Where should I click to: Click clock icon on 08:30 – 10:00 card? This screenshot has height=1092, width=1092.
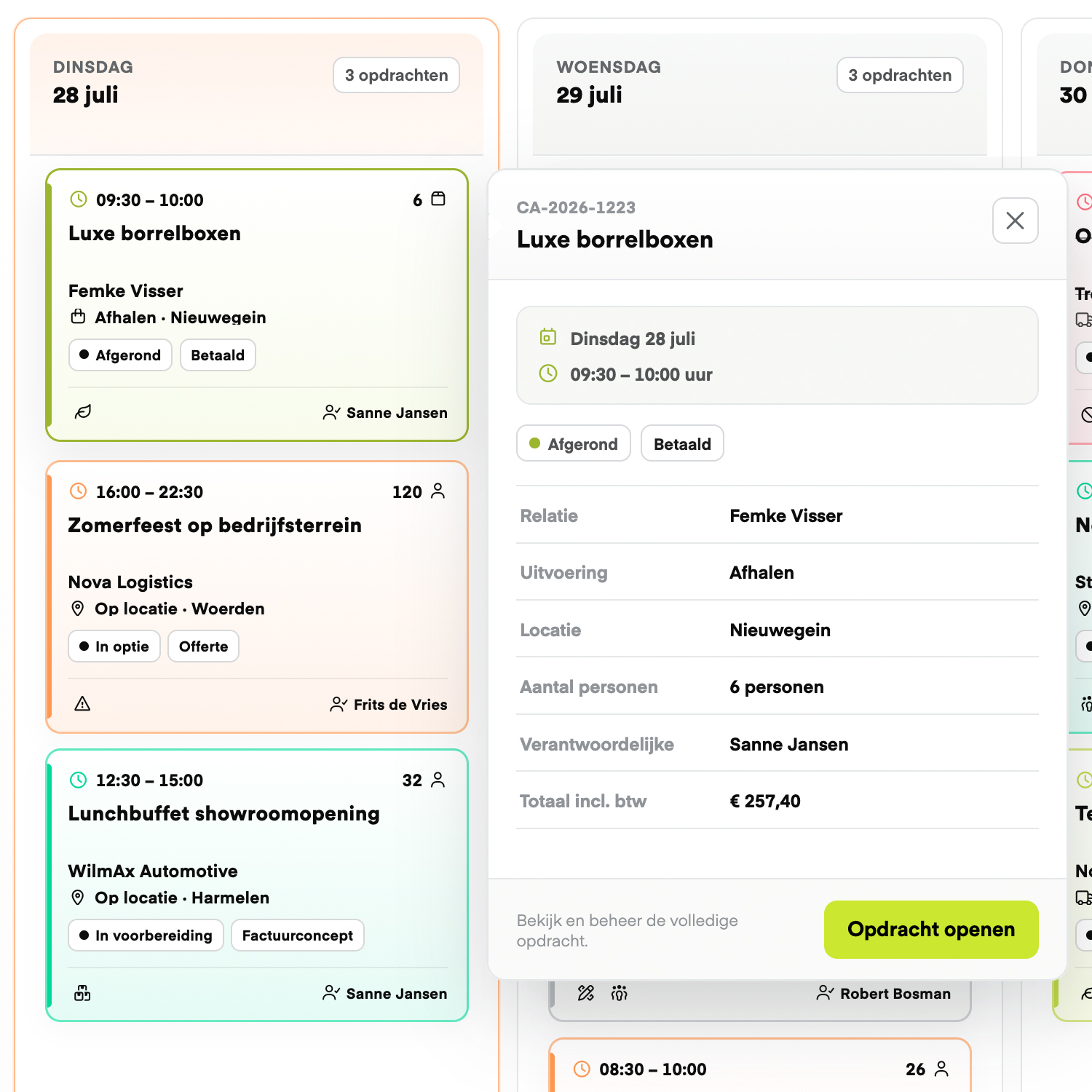(x=582, y=1069)
